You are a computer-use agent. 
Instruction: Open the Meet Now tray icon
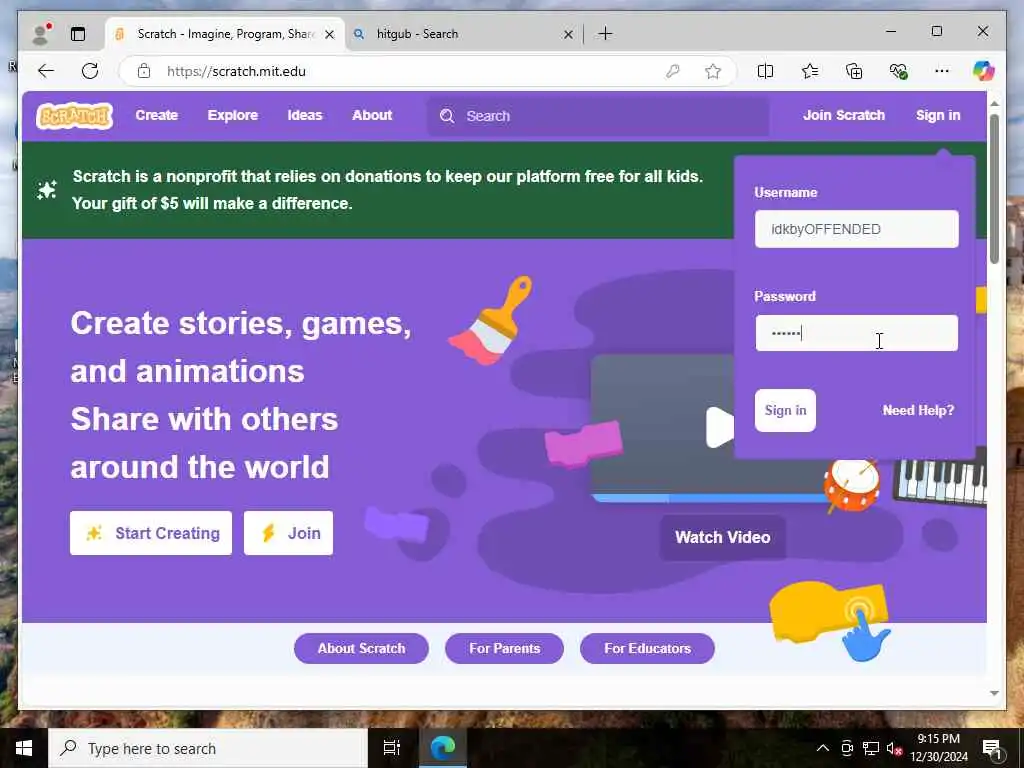[x=847, y=748]
